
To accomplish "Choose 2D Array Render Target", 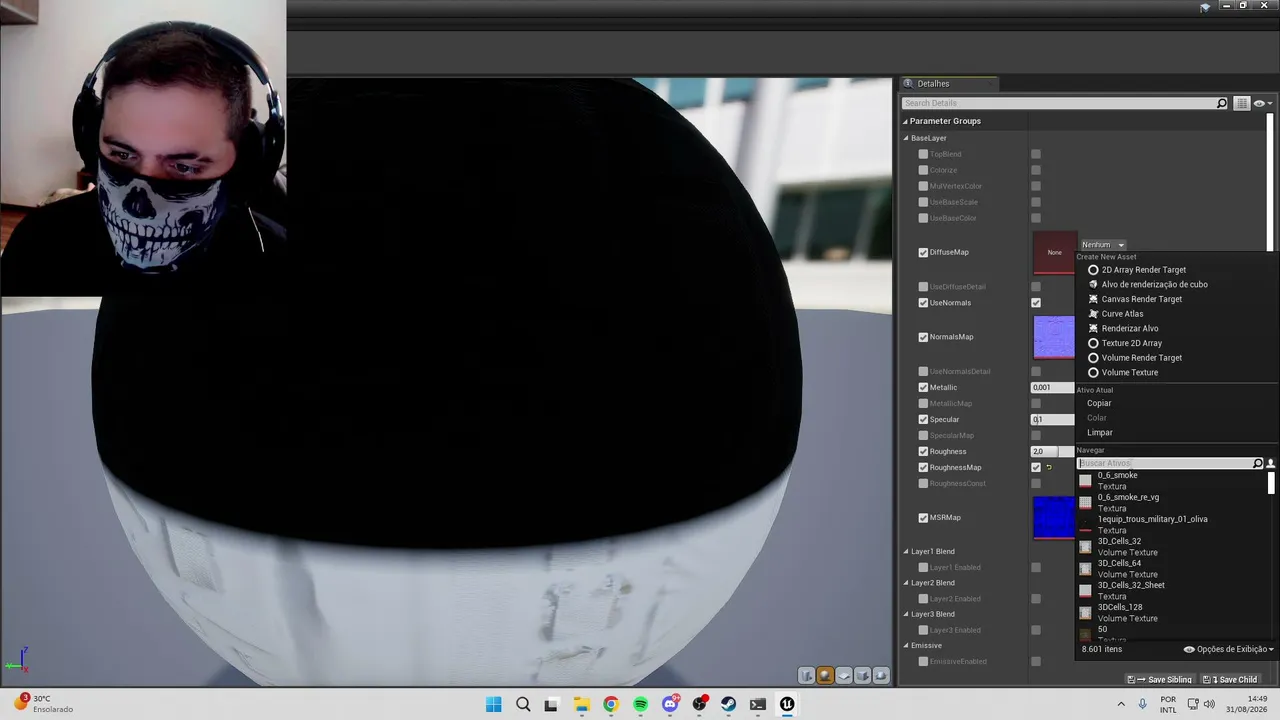I will coord(1143,270).
